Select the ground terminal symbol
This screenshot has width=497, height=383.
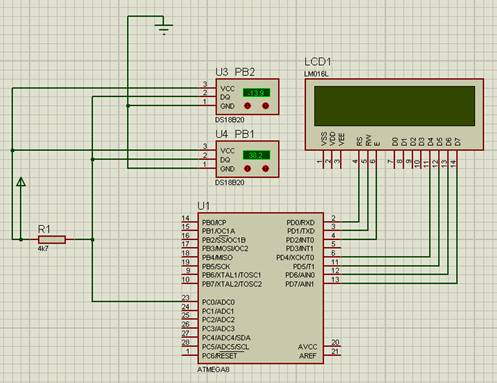[x=163, y=27]
